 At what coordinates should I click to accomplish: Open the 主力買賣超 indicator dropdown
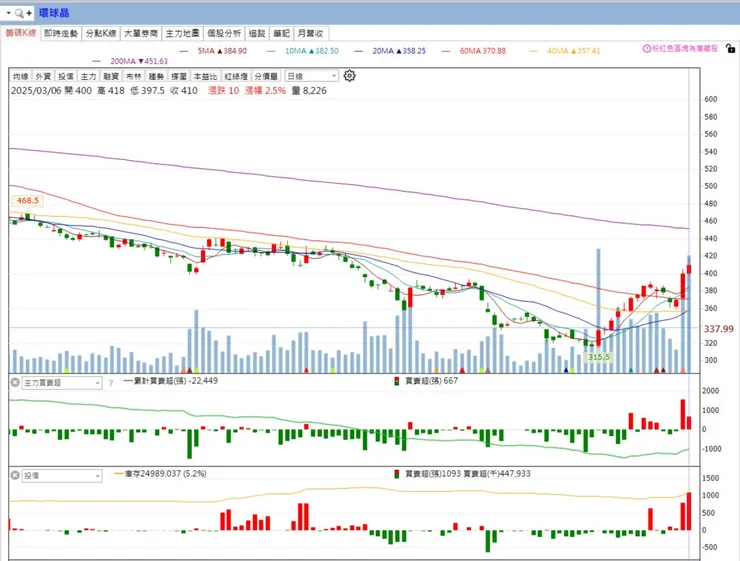[62, 383]
